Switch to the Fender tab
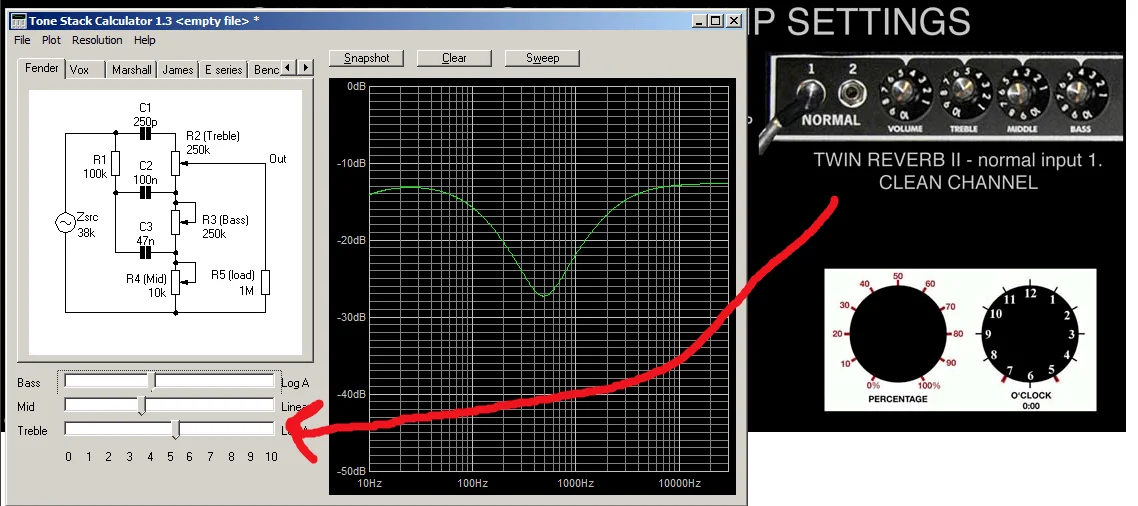This screenshot has height=506, width=1138. (x=41, y=68)
